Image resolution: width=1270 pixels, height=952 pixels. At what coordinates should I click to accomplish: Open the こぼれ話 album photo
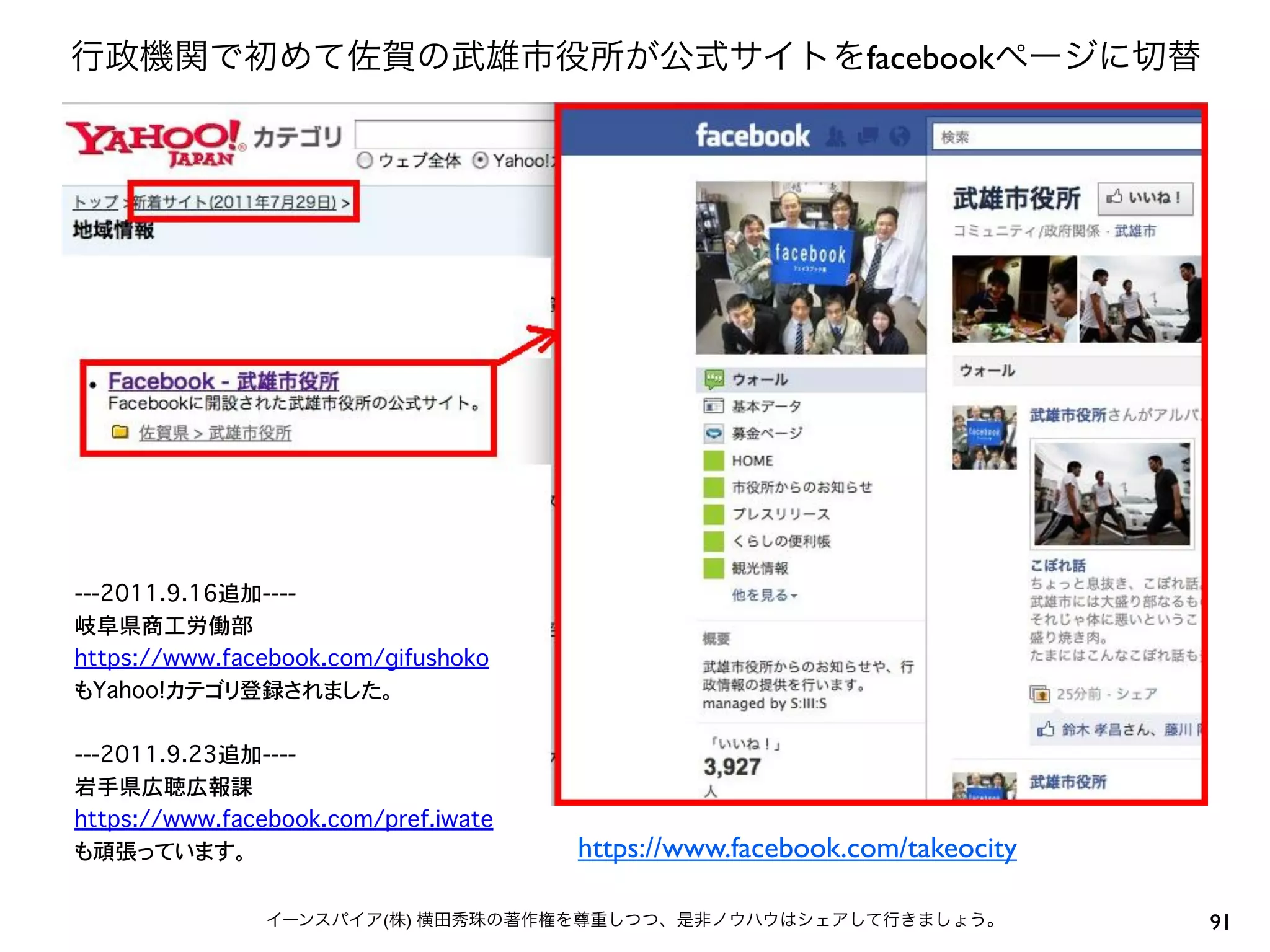(1111, 494)
